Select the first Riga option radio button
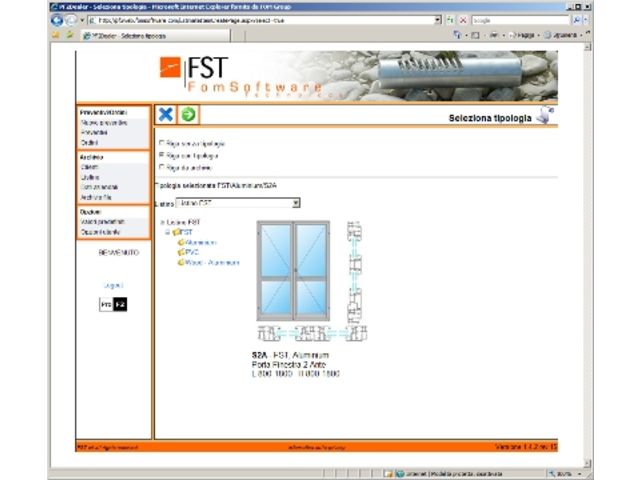This screenshot has width=640, height=480. (162, 144)
